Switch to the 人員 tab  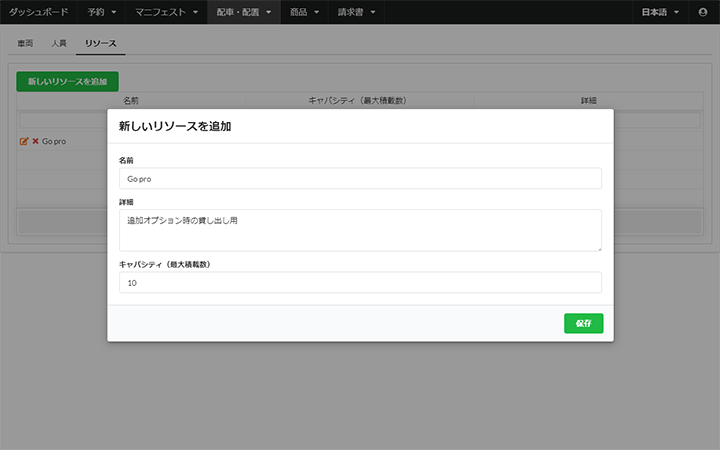pyautogui.click(x=59, y=43)
